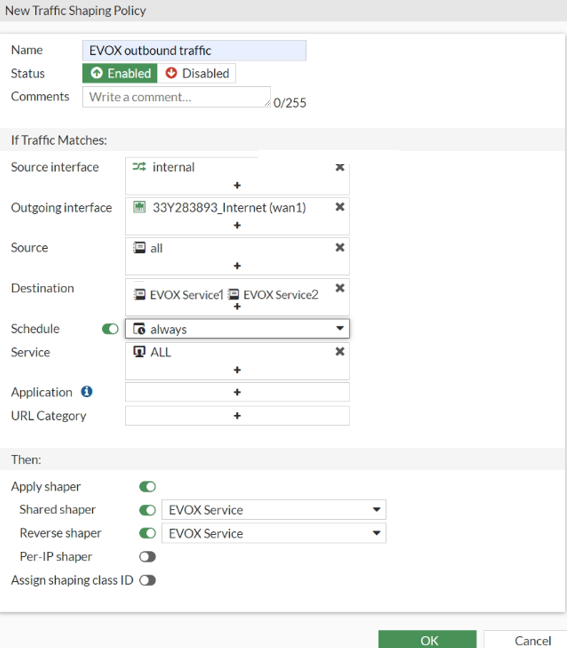Viewport: 569px width, 648px height.
Task: Remove wan1 from Outgoing interface
Action: (x=340, y=207)
